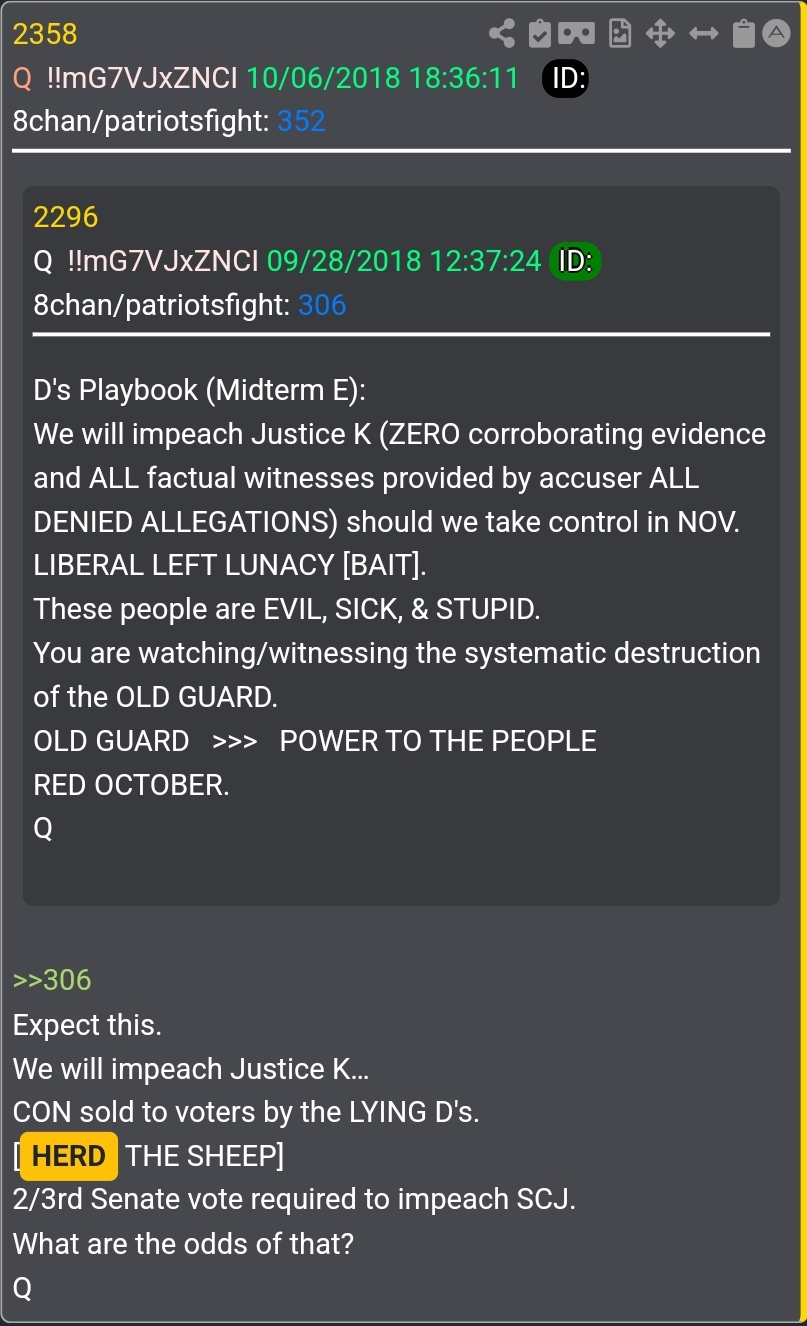
Task: Click the black ID badge of post 2358
Action: tap(566, 78)
